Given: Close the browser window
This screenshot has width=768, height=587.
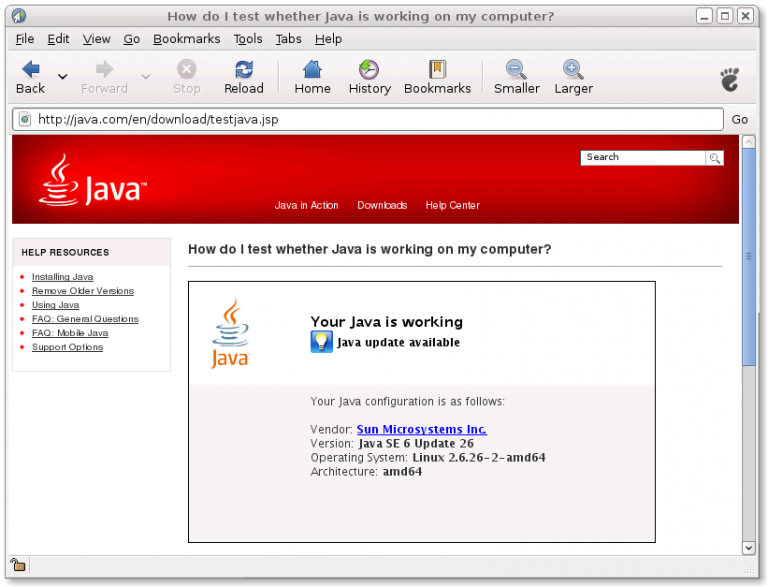Looking at the screenshot, I should coord(745,16).
